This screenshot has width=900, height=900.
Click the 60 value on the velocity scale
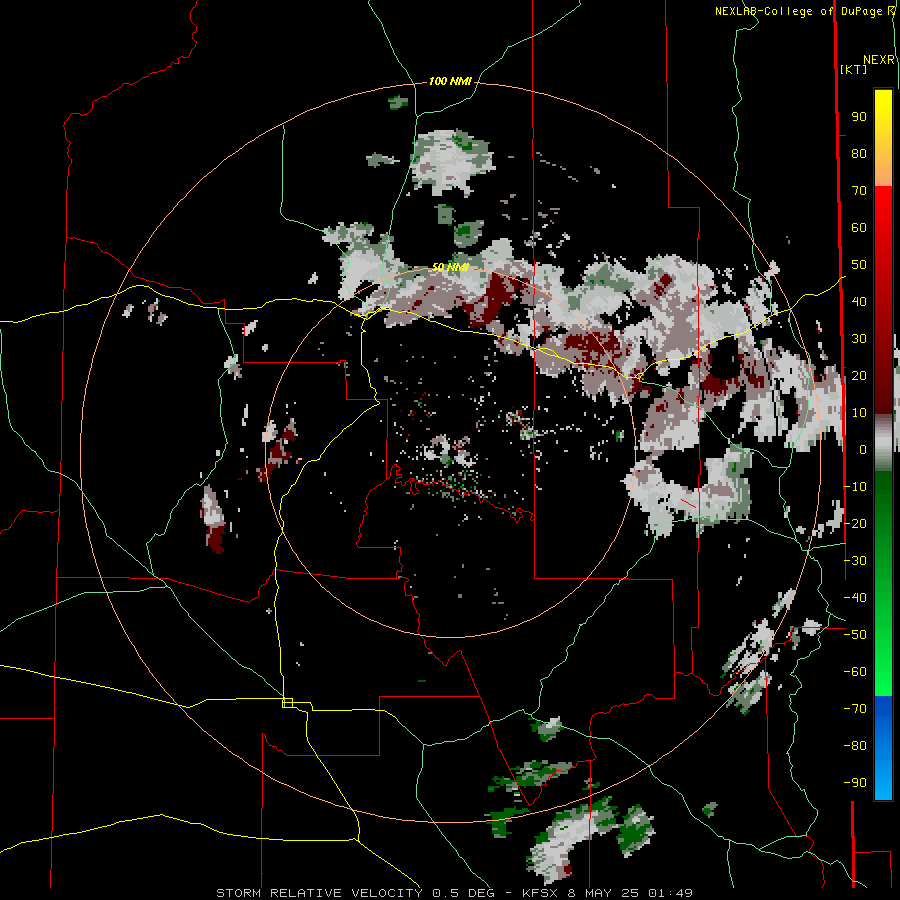(859, 228)
